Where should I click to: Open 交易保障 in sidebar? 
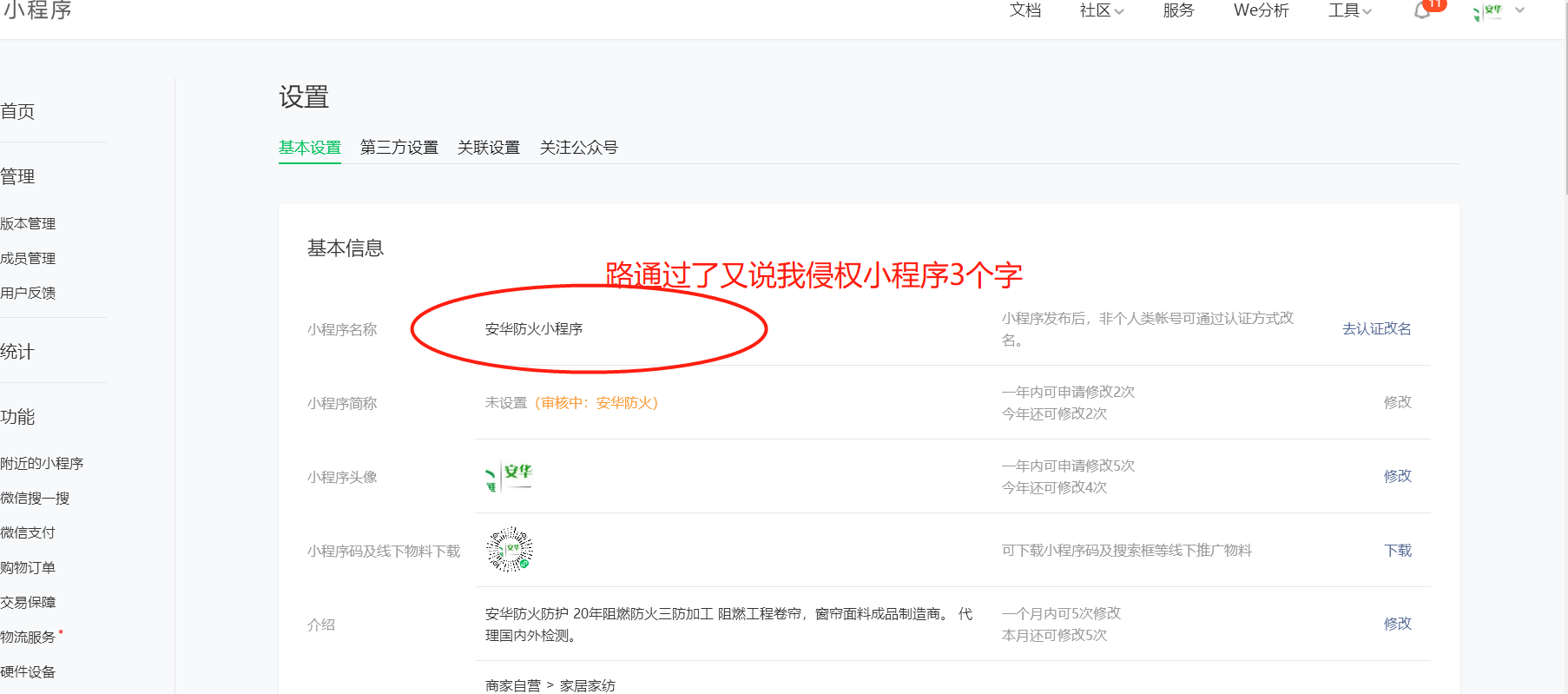point(28,602)
